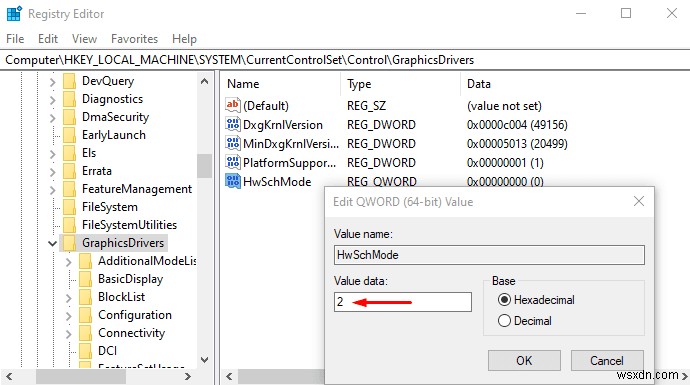The width and height of the screenshot is (690, 385).
Task: Click the REG_SZ type cell of (Default)
Action: (366, 106)
